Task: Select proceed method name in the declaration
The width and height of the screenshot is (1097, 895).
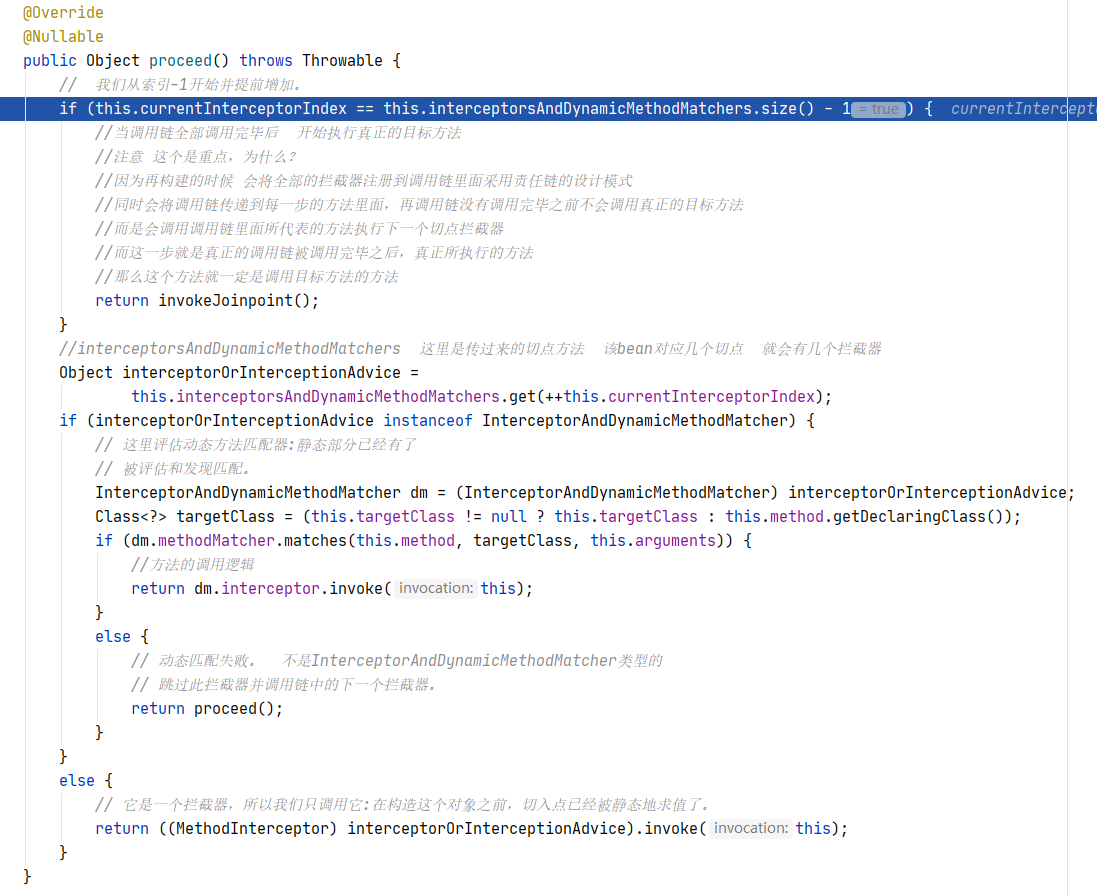Action: 180,61
